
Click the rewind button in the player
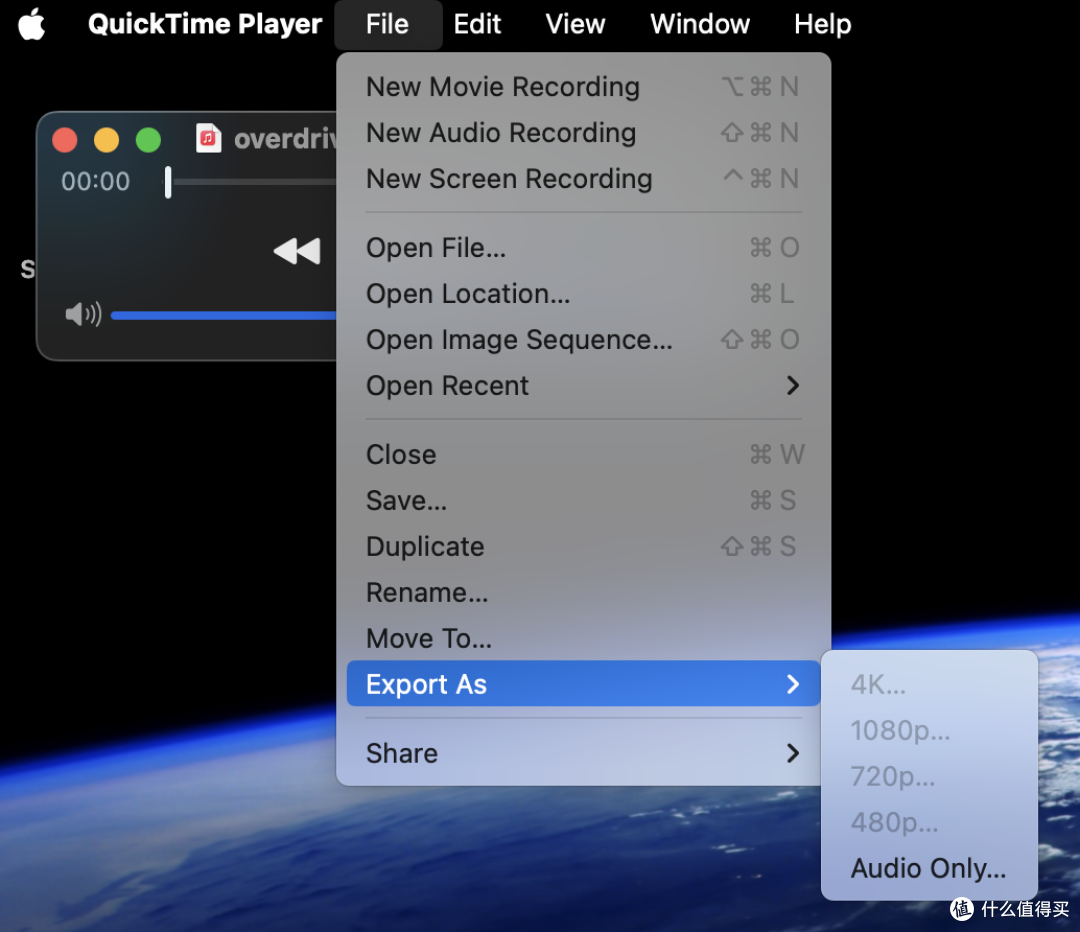pyautogui.click(x=297, y=251)
